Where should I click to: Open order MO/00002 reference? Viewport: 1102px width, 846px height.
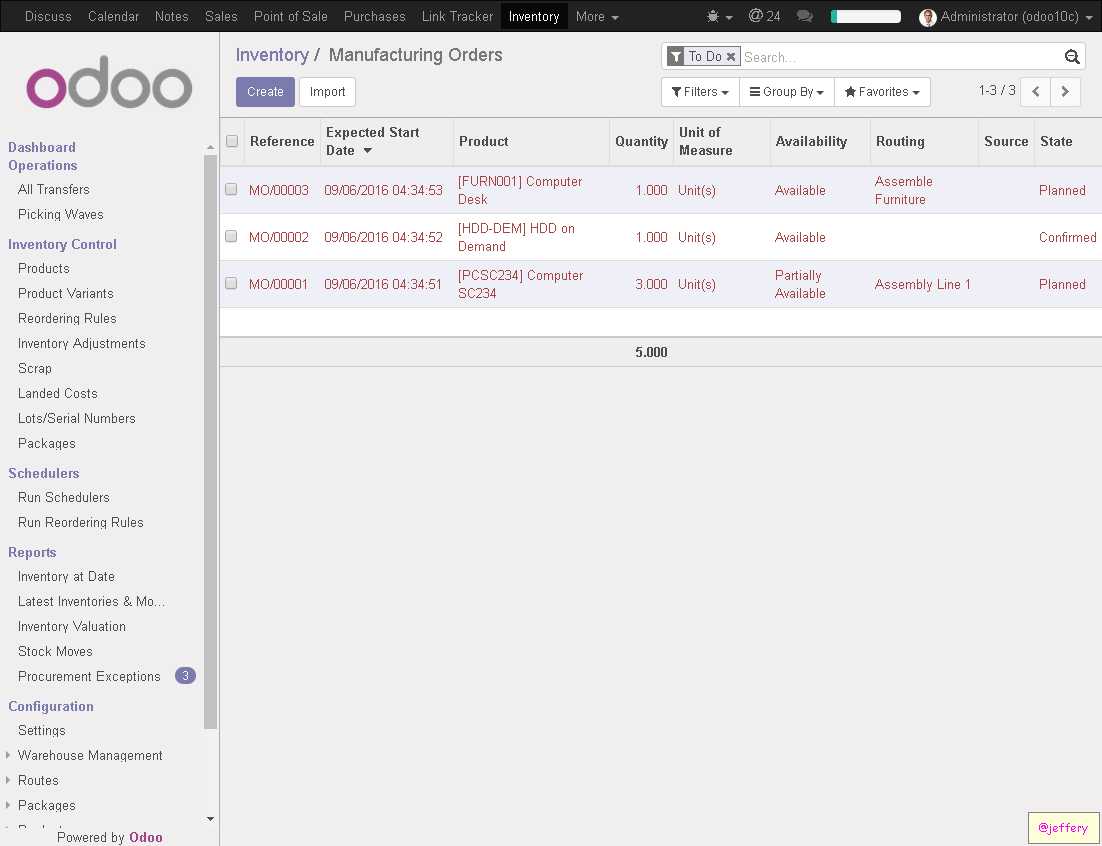click(278, 237)
